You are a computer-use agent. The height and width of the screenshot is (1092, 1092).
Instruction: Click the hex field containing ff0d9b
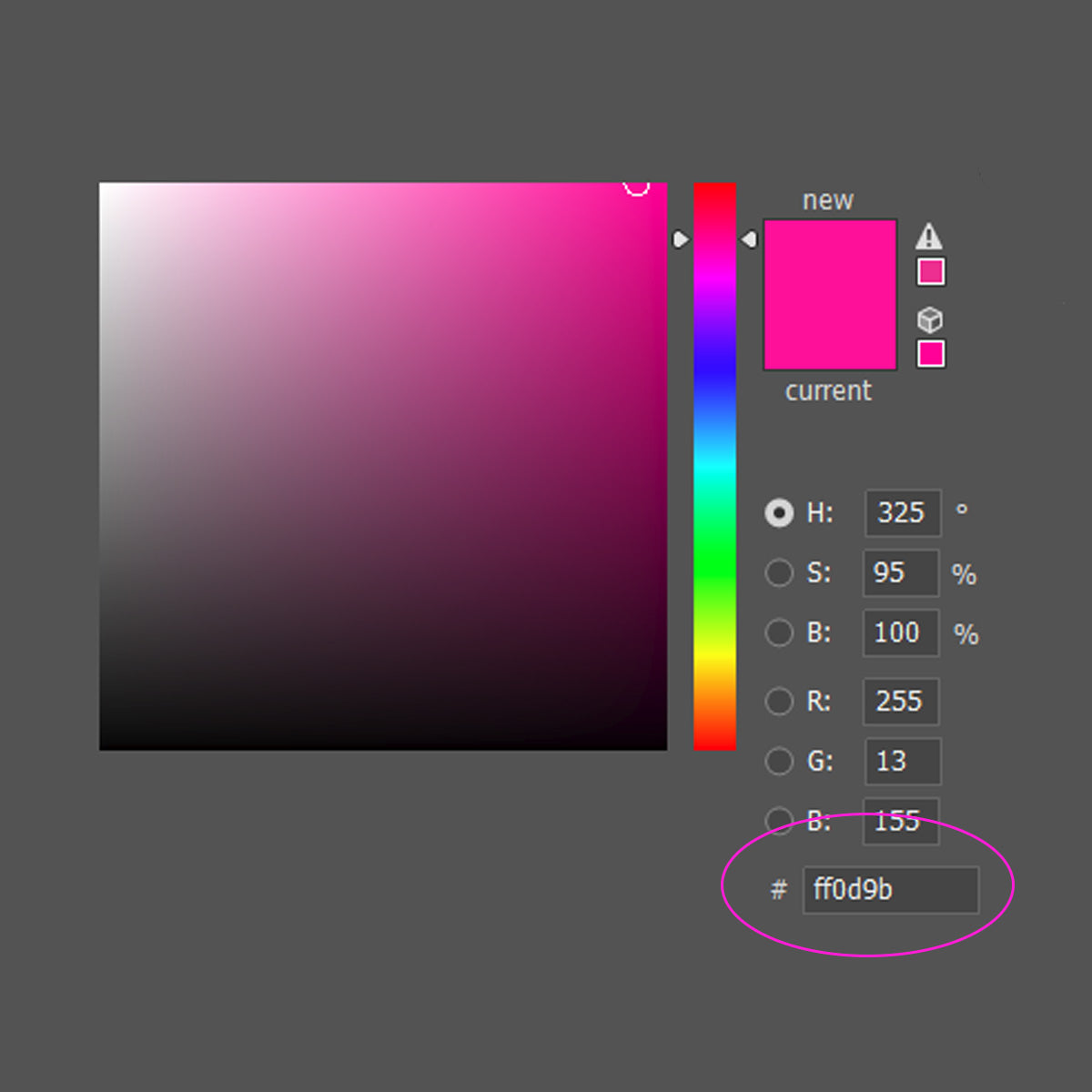(x=890, y=890)
